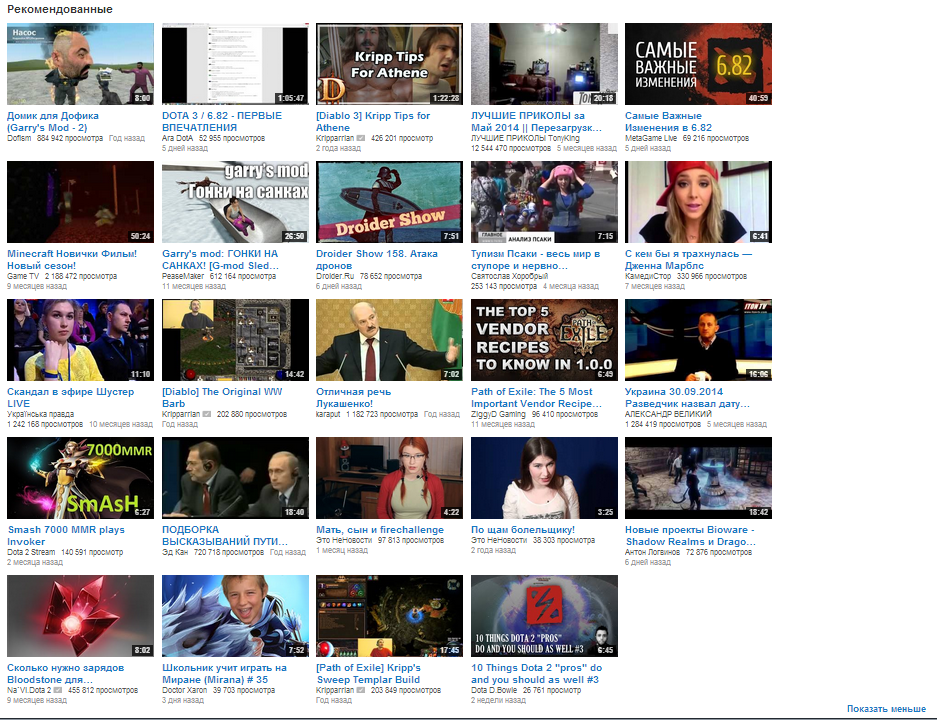Open 'По щам болельщику!' title link

[x=523, y=529]
